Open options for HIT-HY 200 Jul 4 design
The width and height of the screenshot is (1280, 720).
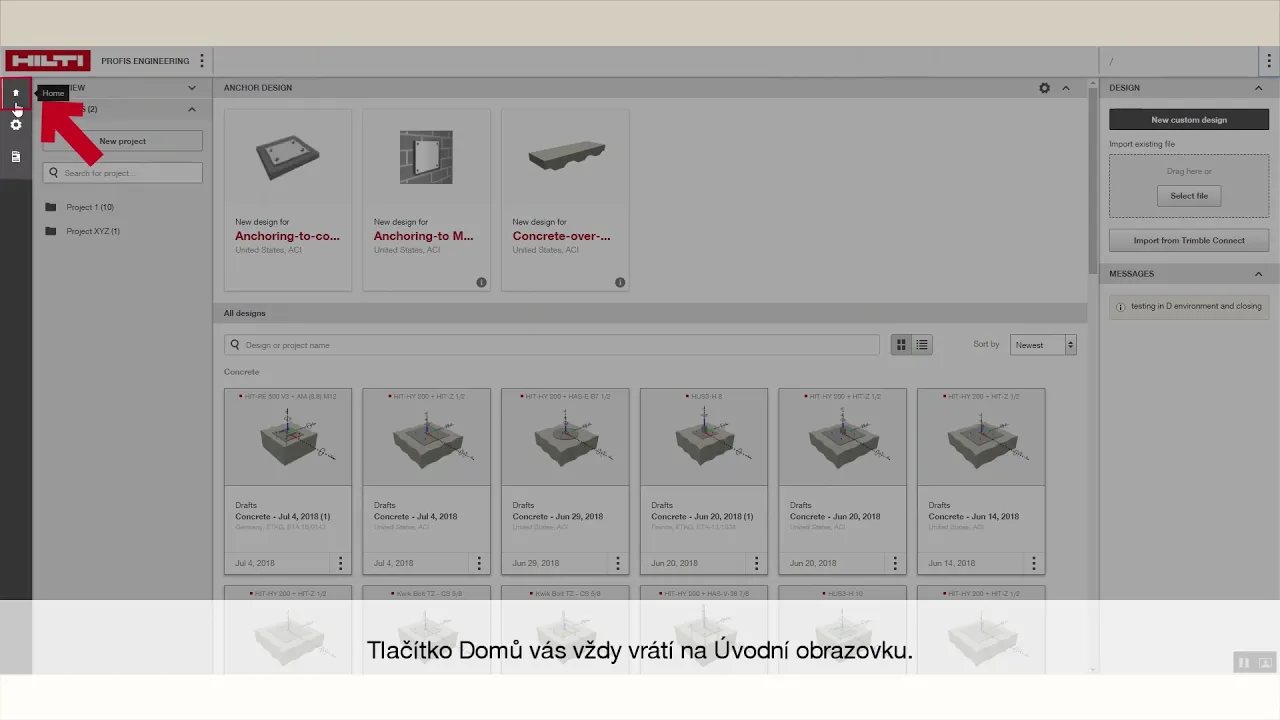coord(479,563)
